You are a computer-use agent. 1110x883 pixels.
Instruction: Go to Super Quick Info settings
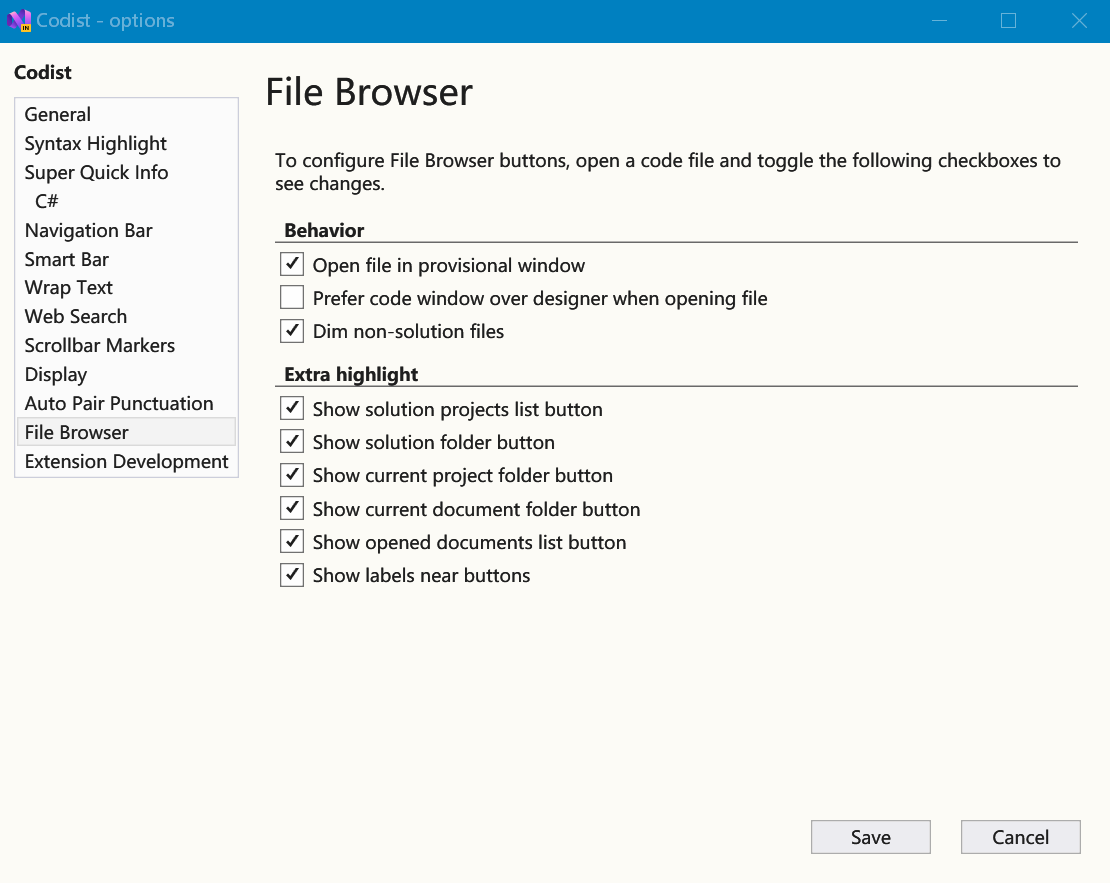click(x=126, y=172)
